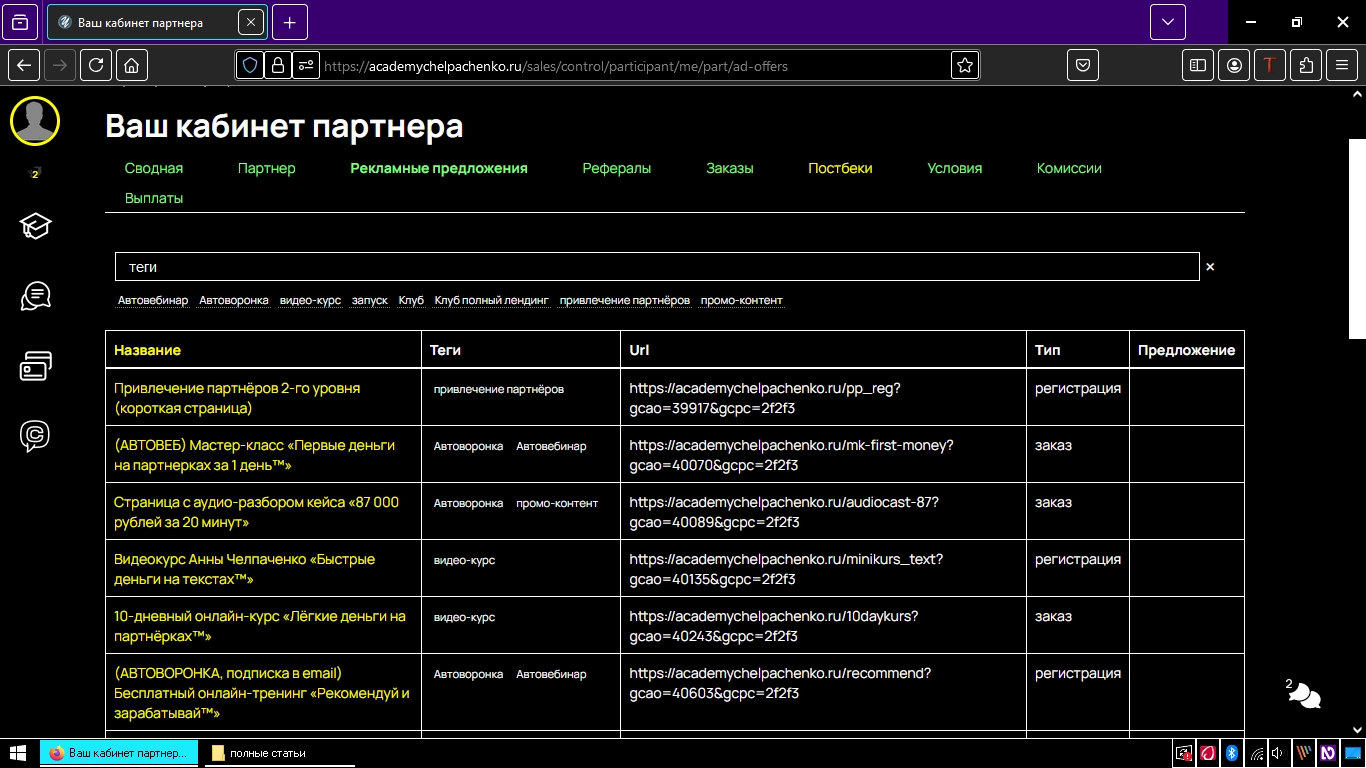The width and height of the screenshot is (1366, 768).
Task: Filter by Клуб полный лендинг tag
Action: [492, 300]
